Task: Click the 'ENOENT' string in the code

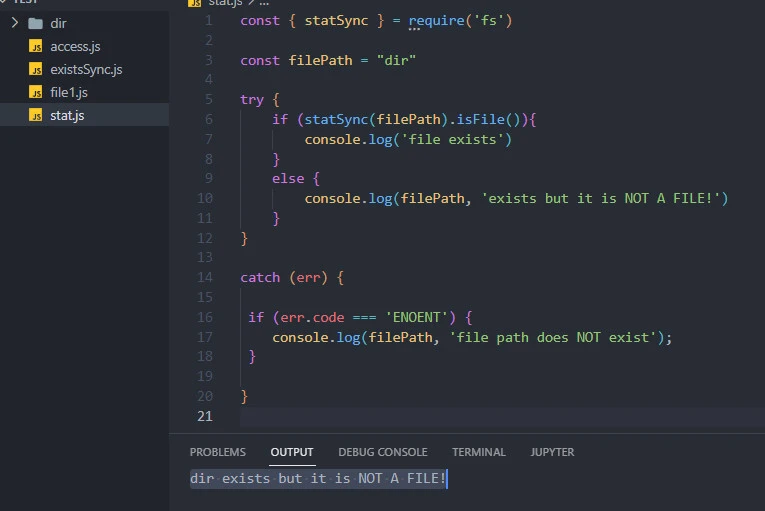Action: coord(418,317)
